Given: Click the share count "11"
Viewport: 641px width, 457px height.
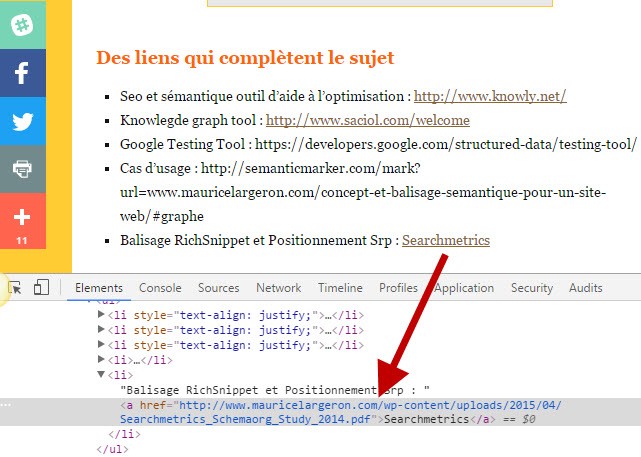Looking at the screenshot, I should point(22,241).
